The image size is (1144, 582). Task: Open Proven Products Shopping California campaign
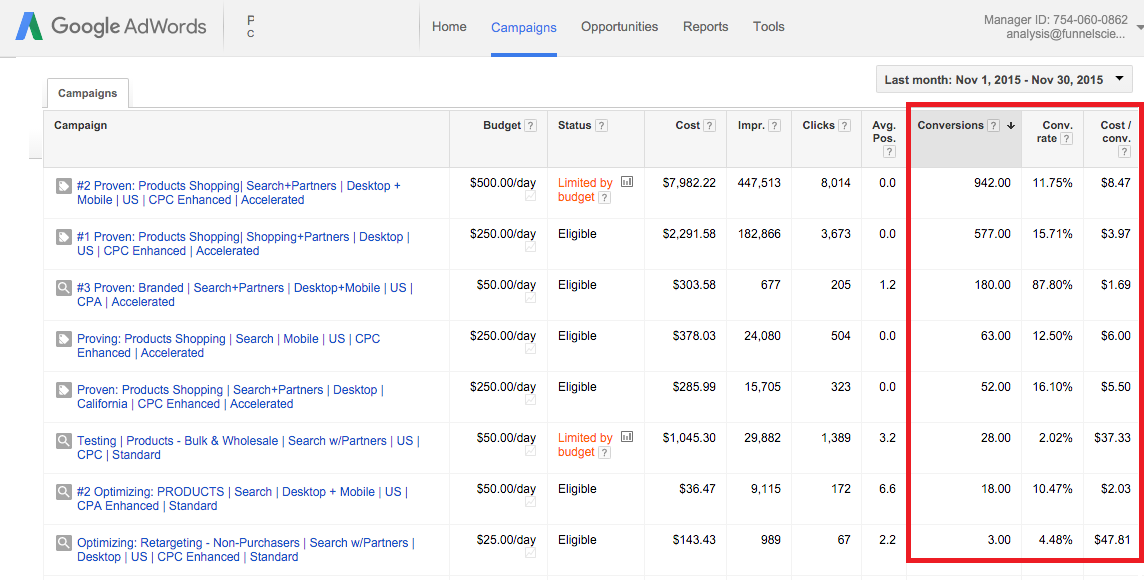[x=230, y=397]
